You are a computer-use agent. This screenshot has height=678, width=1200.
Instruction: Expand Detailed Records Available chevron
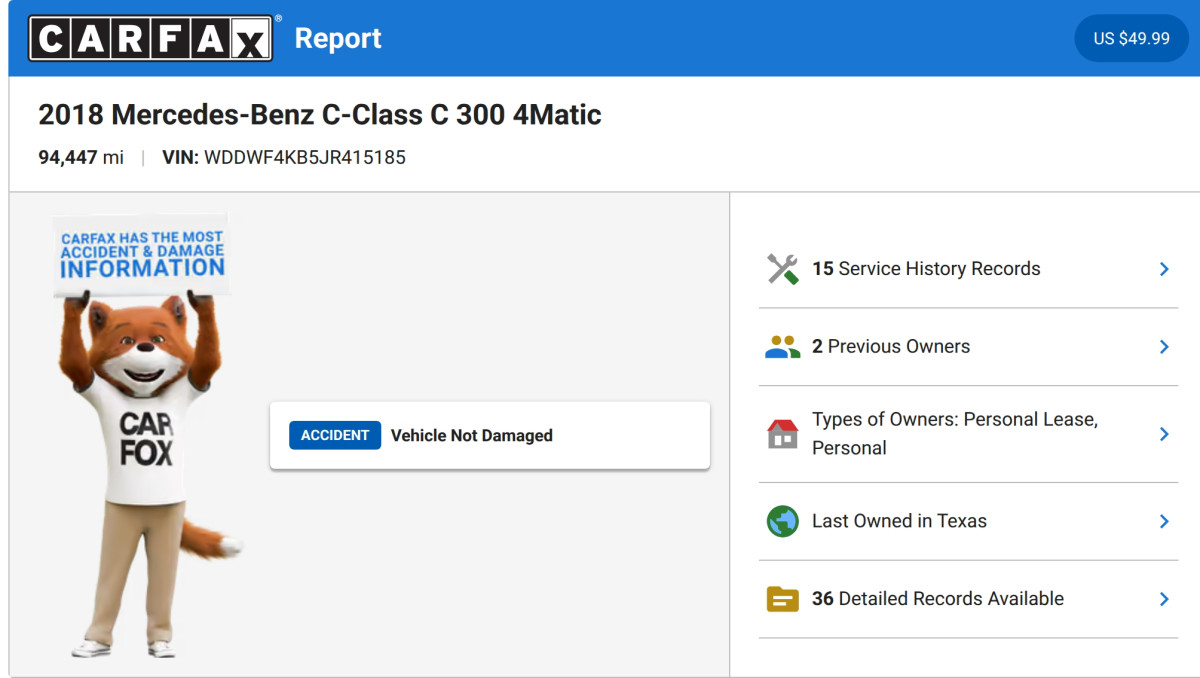(x=1164, y=599)
